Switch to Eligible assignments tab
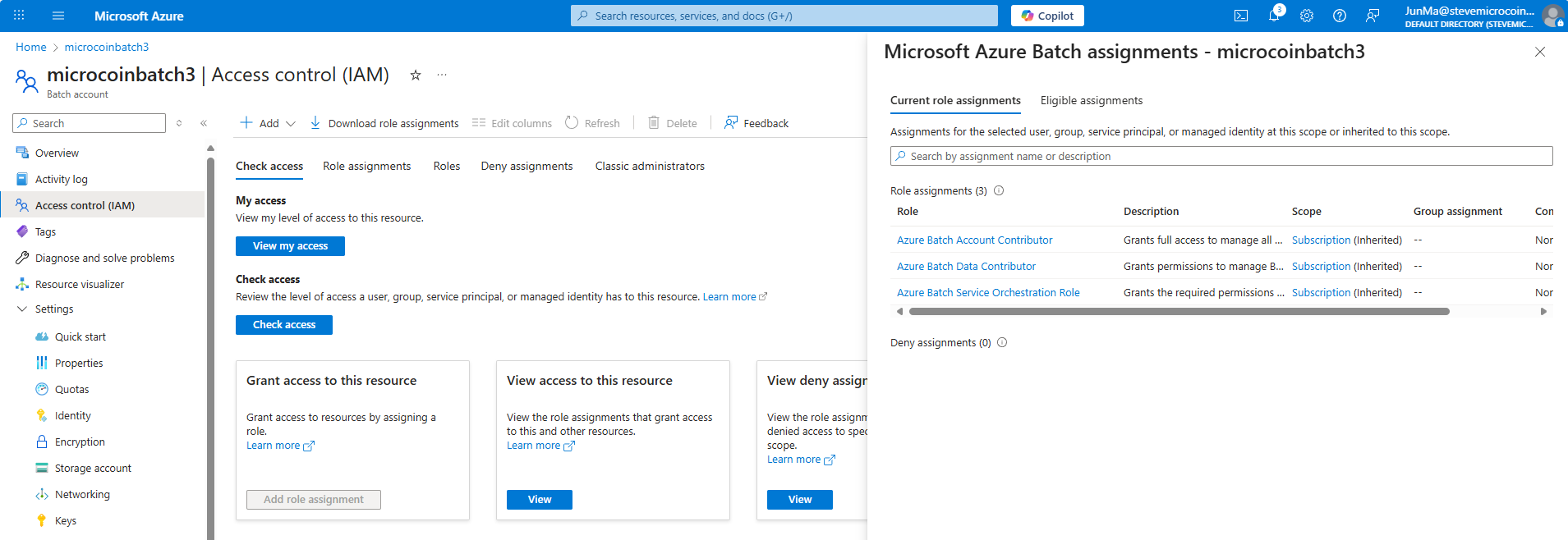 [1091, 100]
